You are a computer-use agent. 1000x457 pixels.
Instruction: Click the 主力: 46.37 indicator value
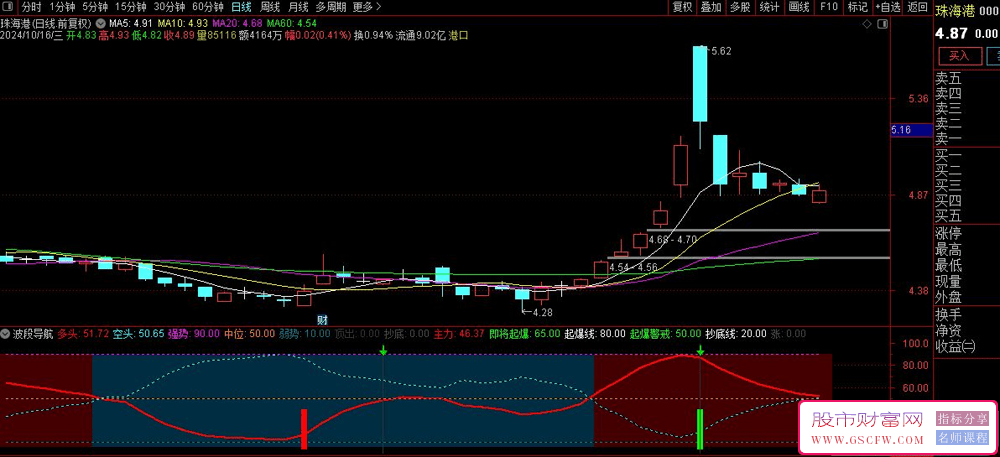[459, 333]
